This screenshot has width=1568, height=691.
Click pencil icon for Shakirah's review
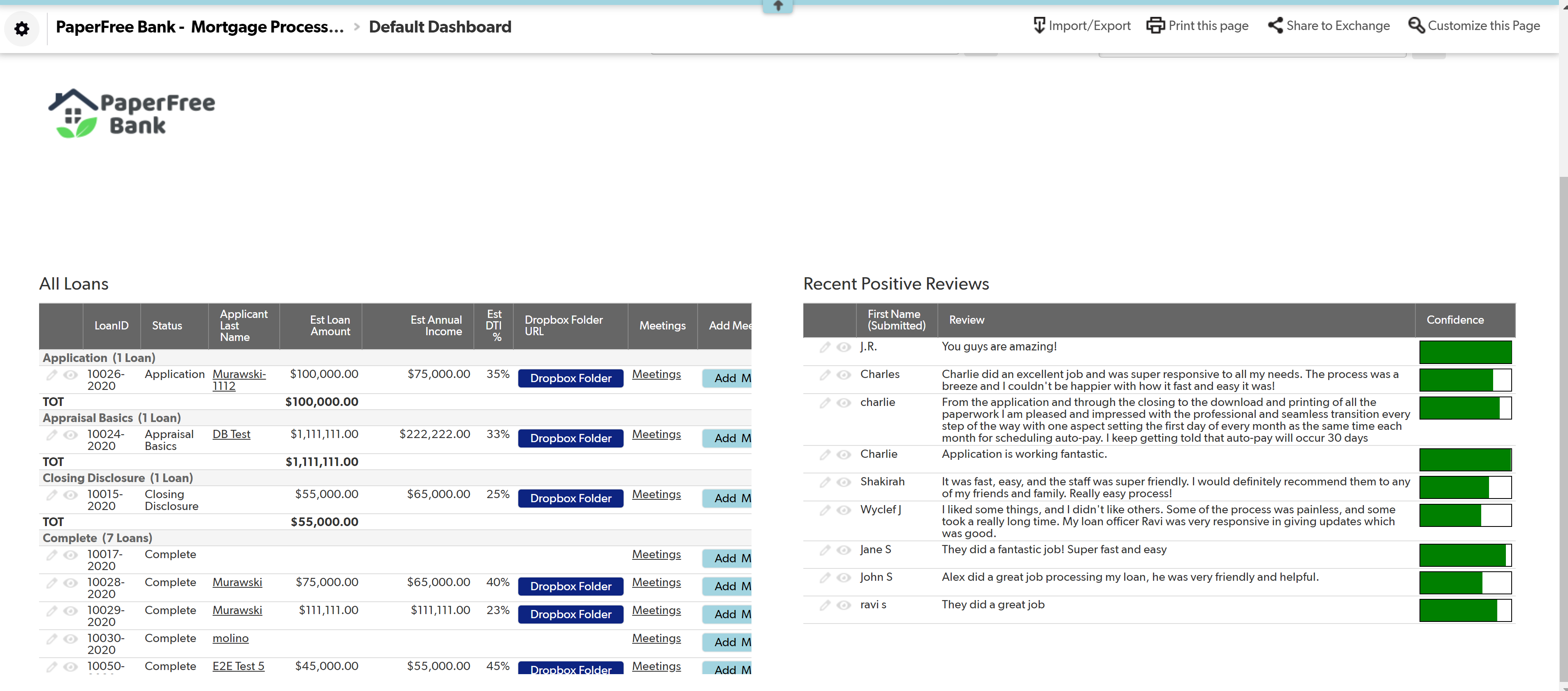coord(825,482)
